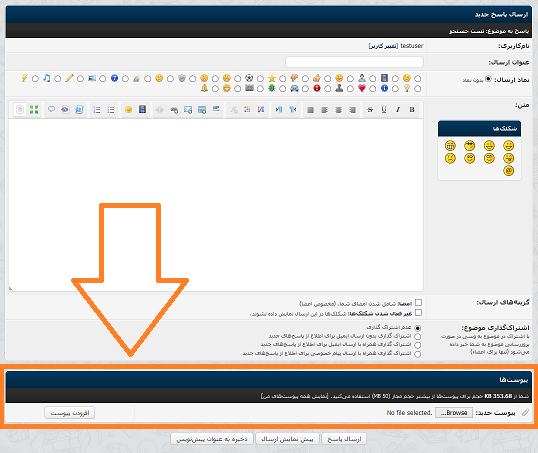Enable the signature checkbox in post options
This screenshot has height=453, width=538.
(x=418, y=303)
